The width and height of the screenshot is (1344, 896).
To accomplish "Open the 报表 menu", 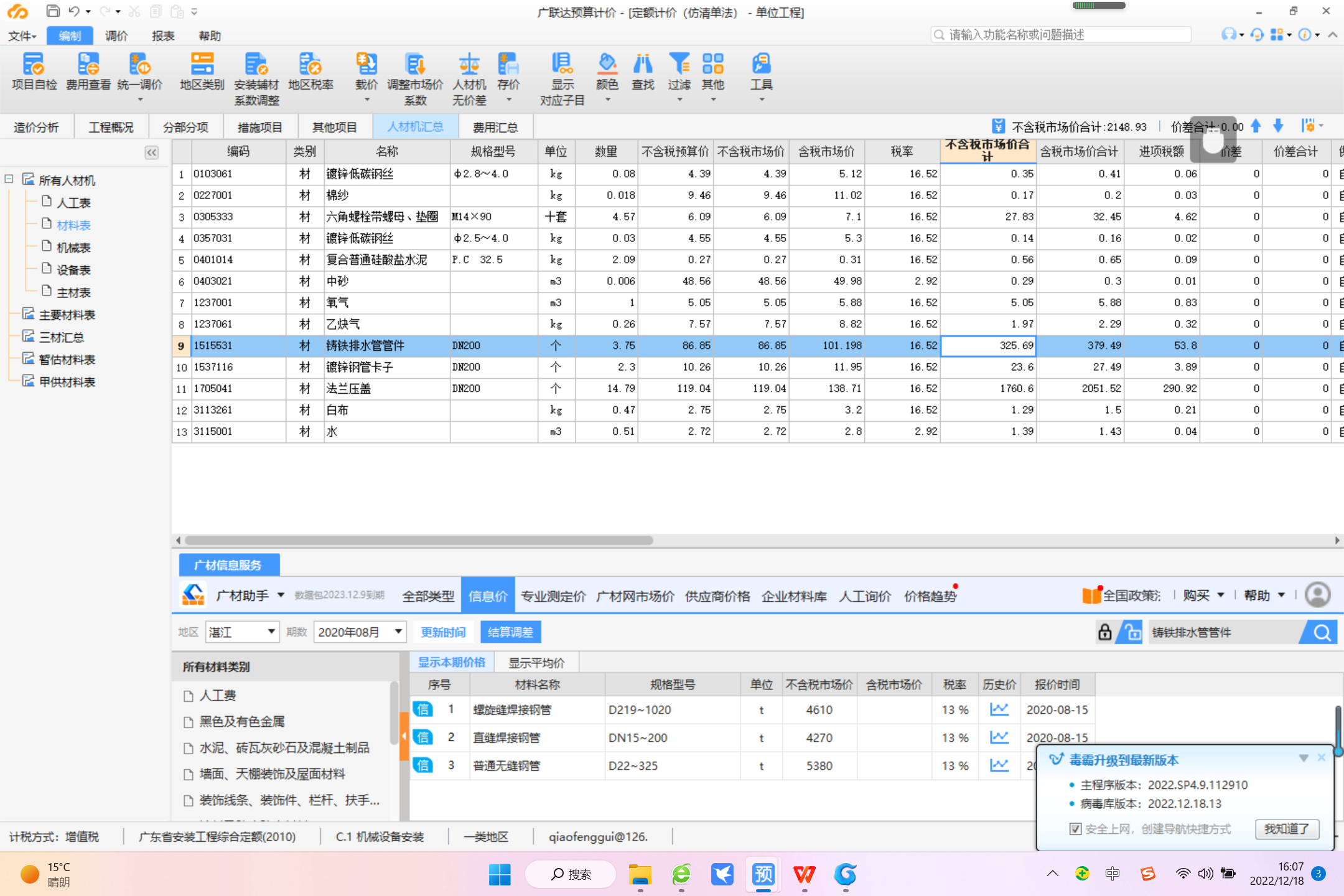I will click(x=162, y=36).
